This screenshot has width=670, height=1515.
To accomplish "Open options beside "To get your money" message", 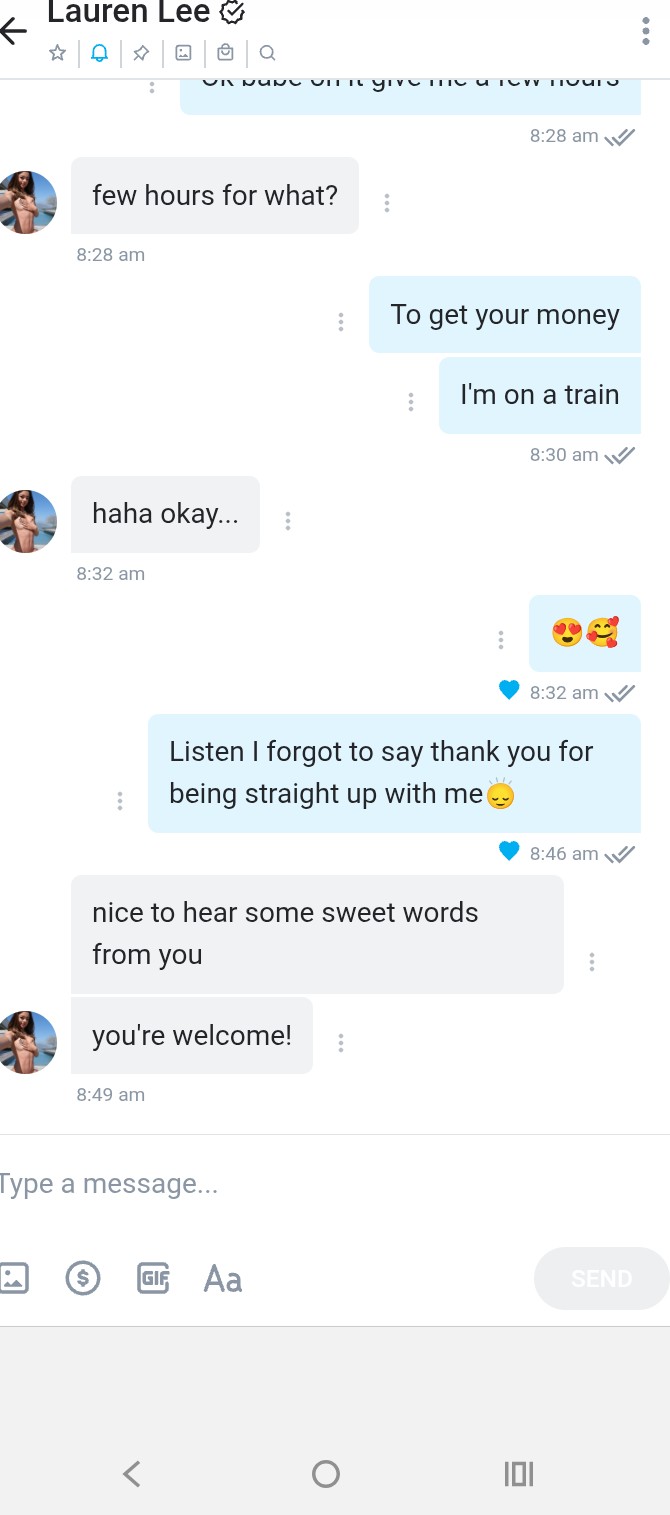I will click(x=341, y=322).
